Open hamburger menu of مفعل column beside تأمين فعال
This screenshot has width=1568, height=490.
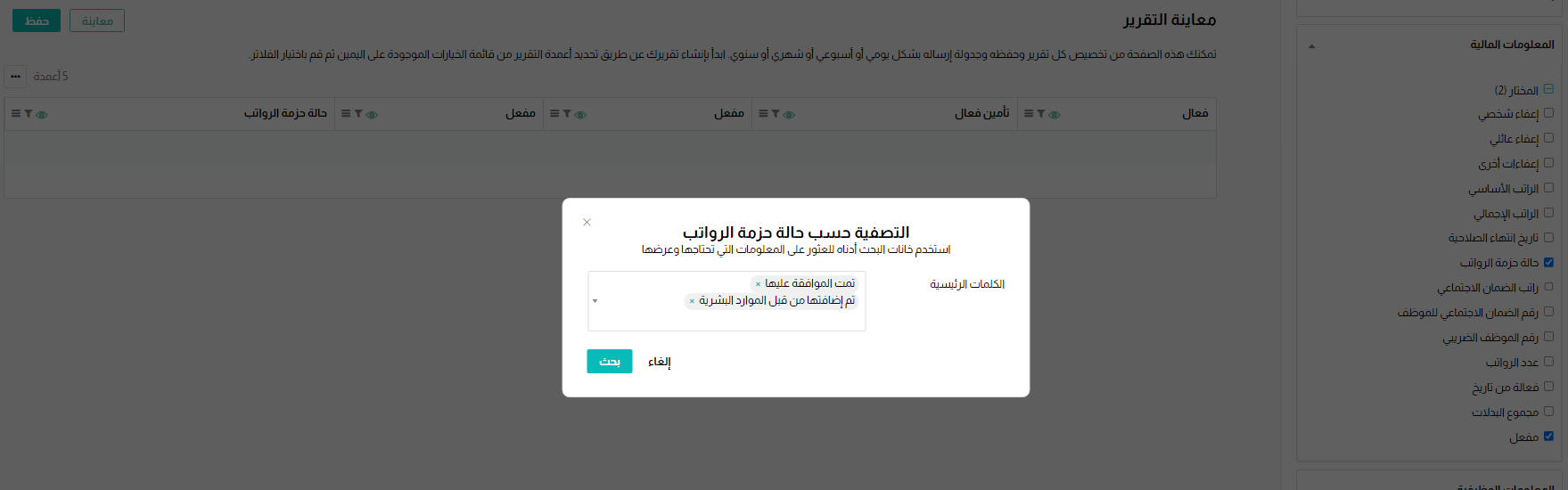[x=554, y=114]
